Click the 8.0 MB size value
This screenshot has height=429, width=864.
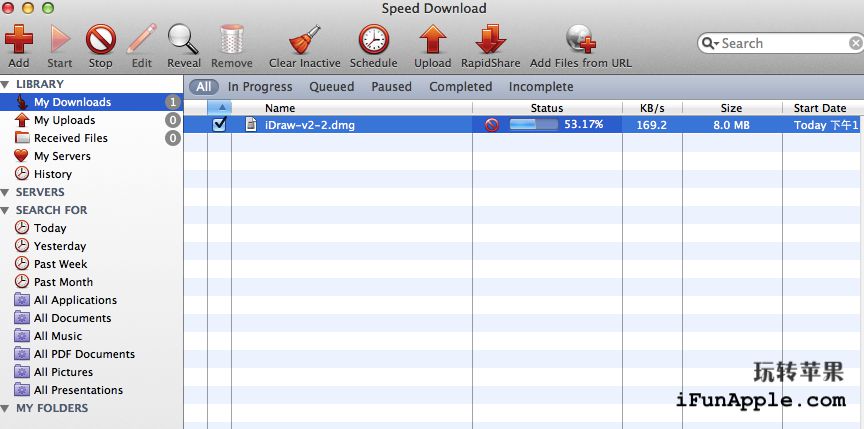click(731, 125)
